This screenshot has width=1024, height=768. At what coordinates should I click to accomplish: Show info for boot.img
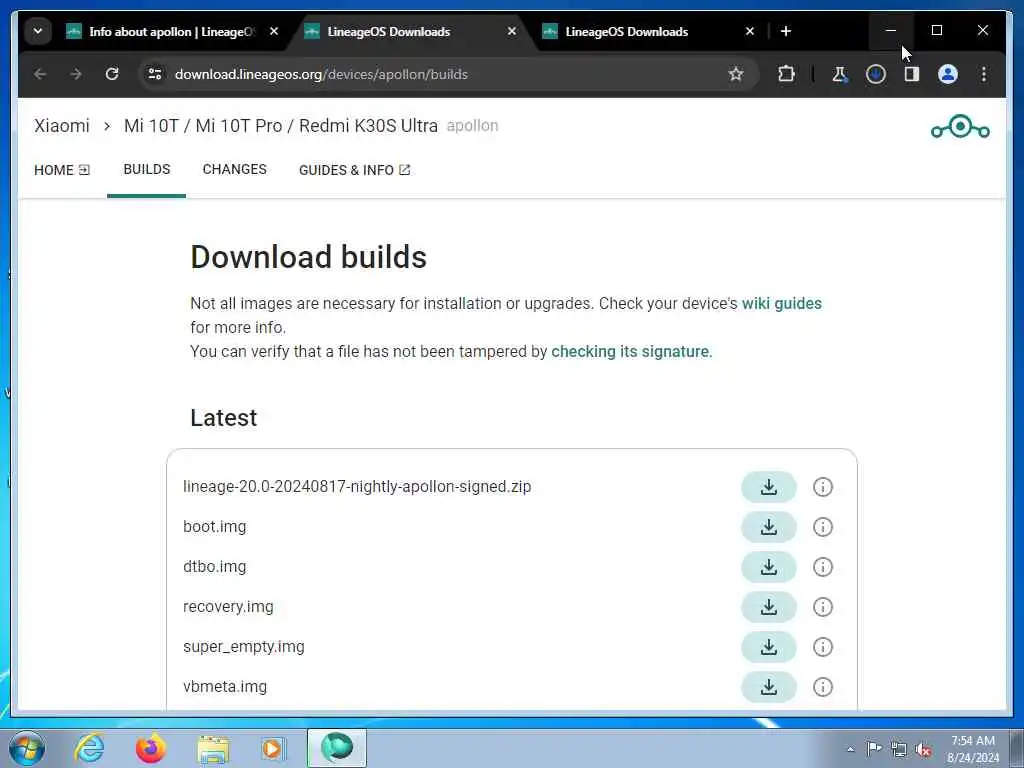point(823,527)
